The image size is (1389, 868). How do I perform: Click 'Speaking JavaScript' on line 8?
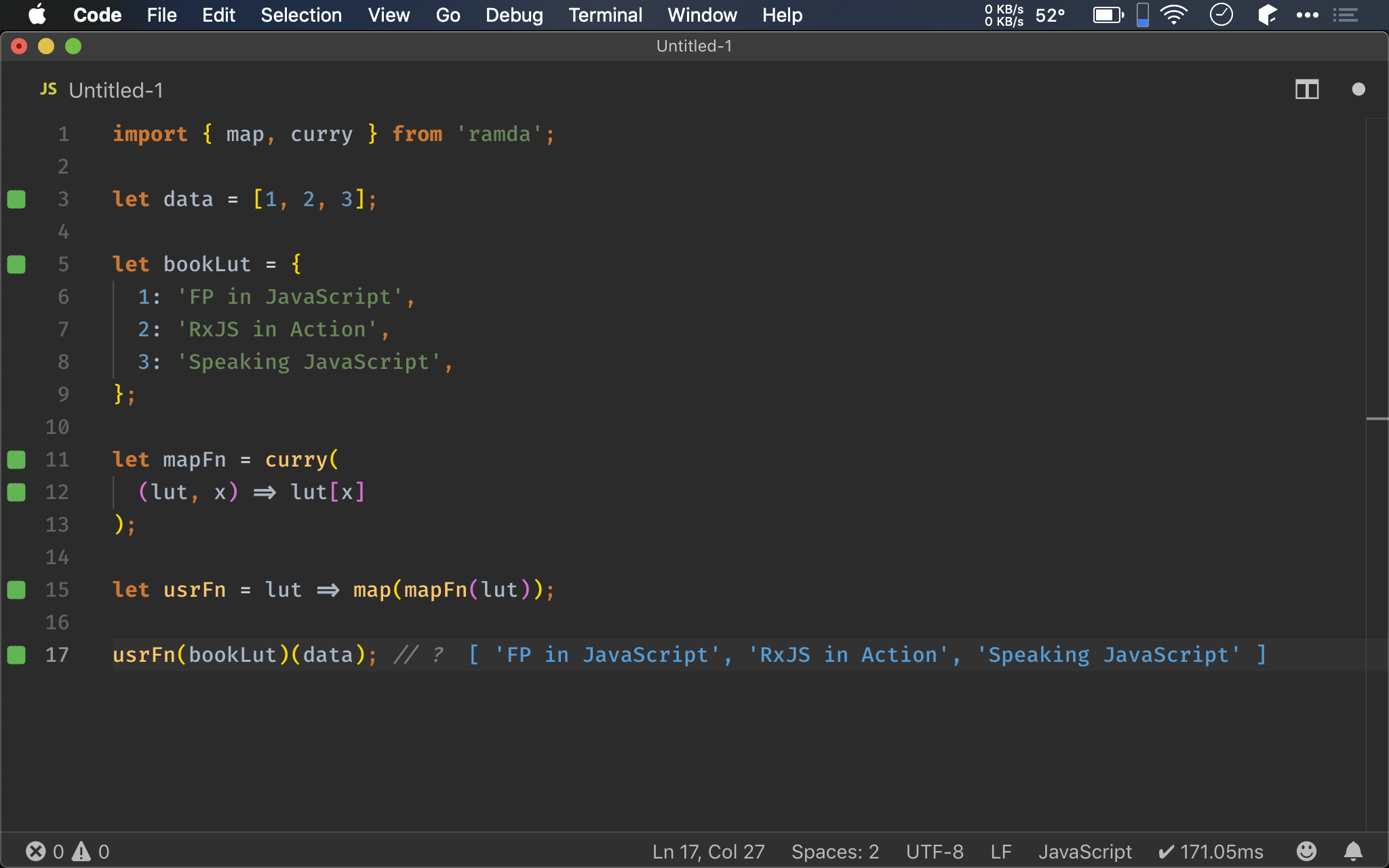309,362
